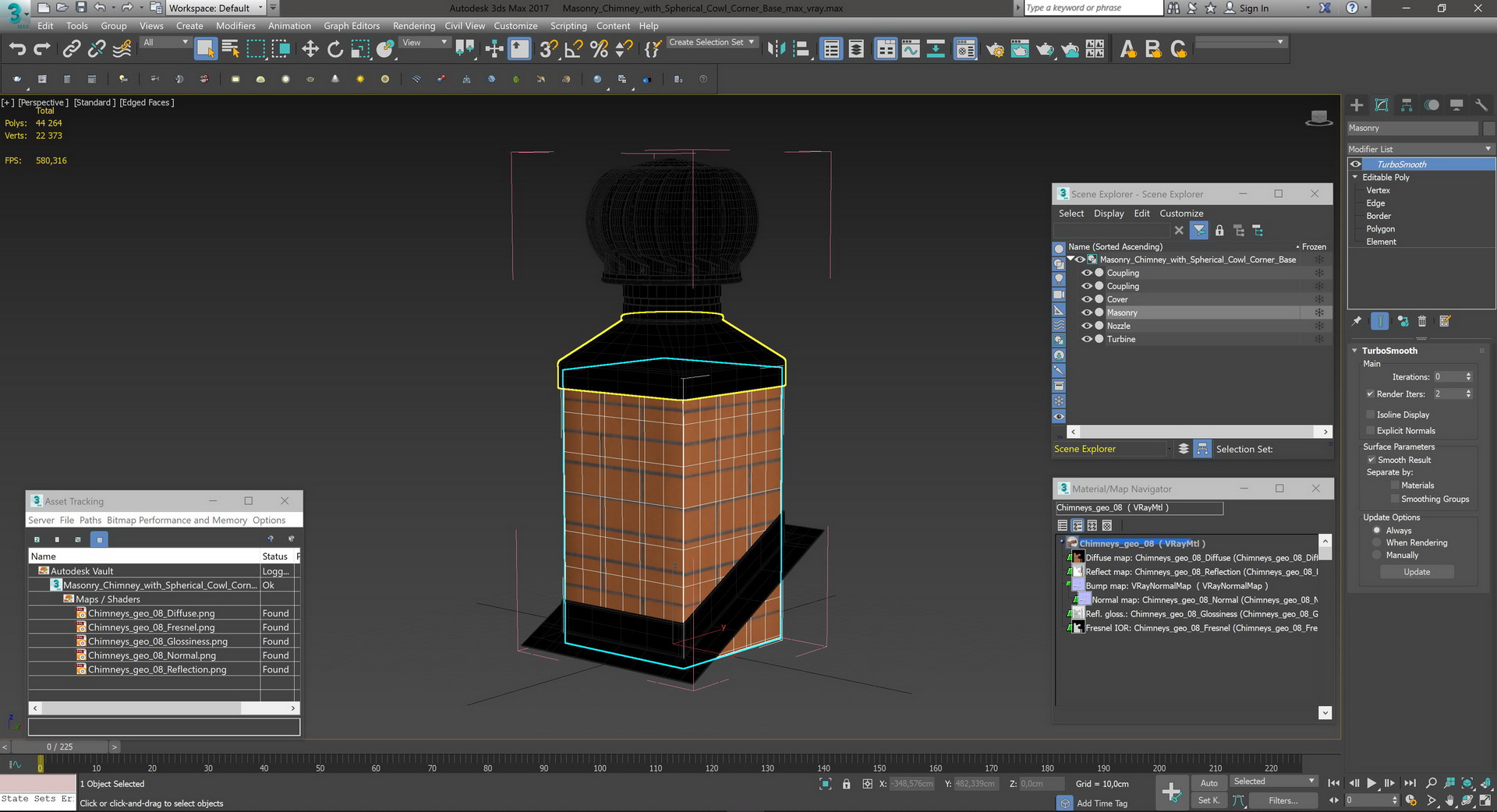Open the Create panel tab
This screenshot has height=812, width=1497.
tap(1357, 105)
